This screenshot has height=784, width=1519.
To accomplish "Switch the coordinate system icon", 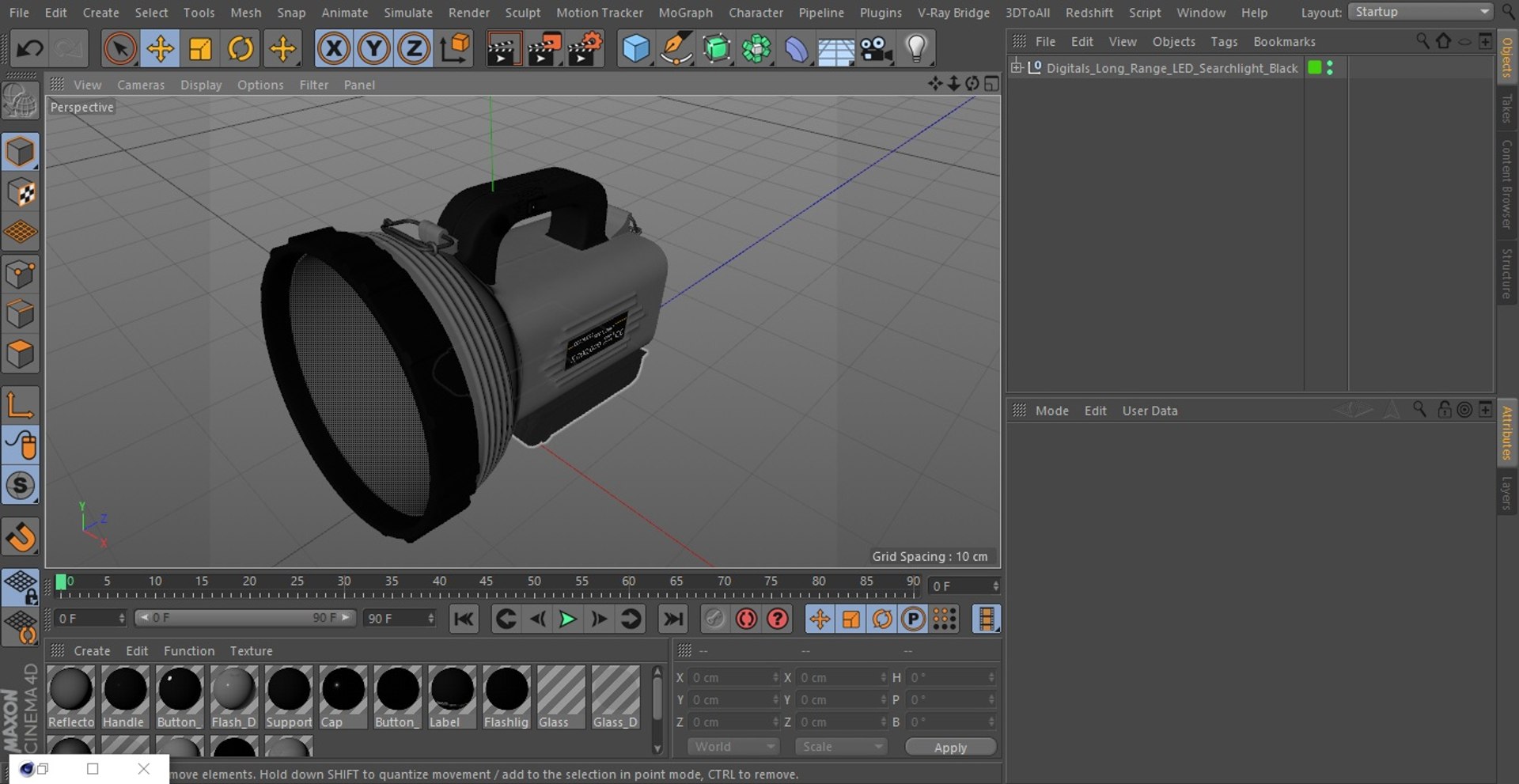I will click(455, 49).
